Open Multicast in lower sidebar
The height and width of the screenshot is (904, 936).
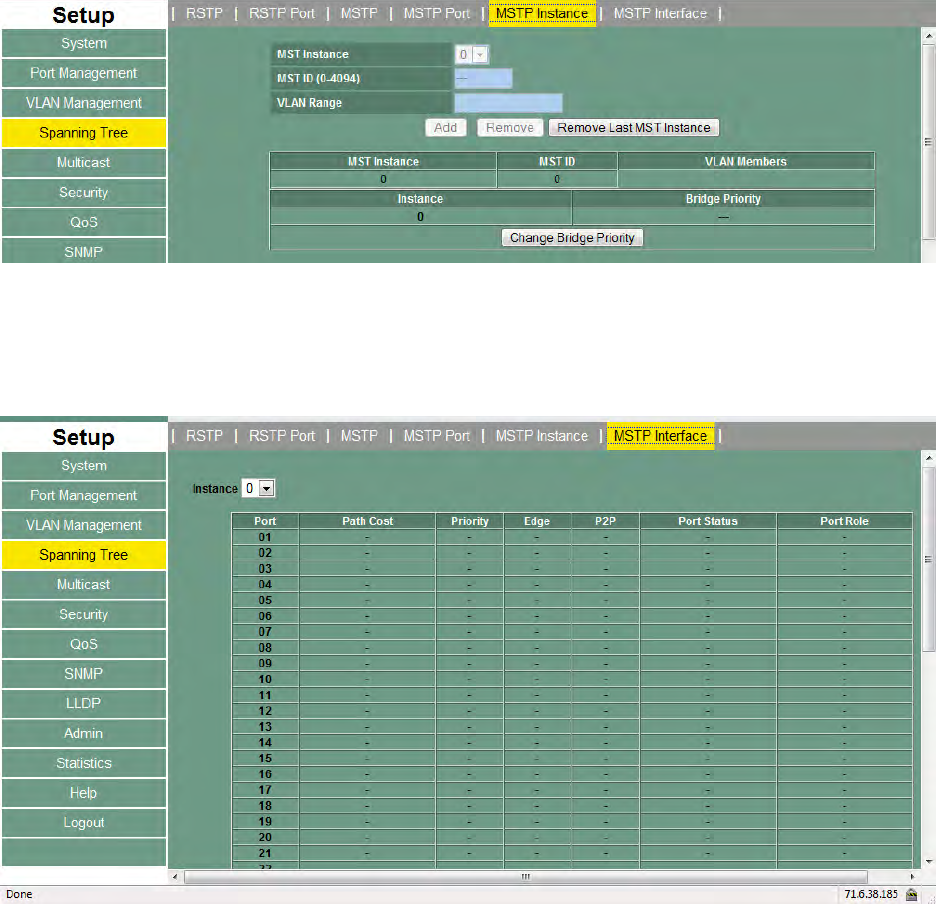(x=84, y=585)
